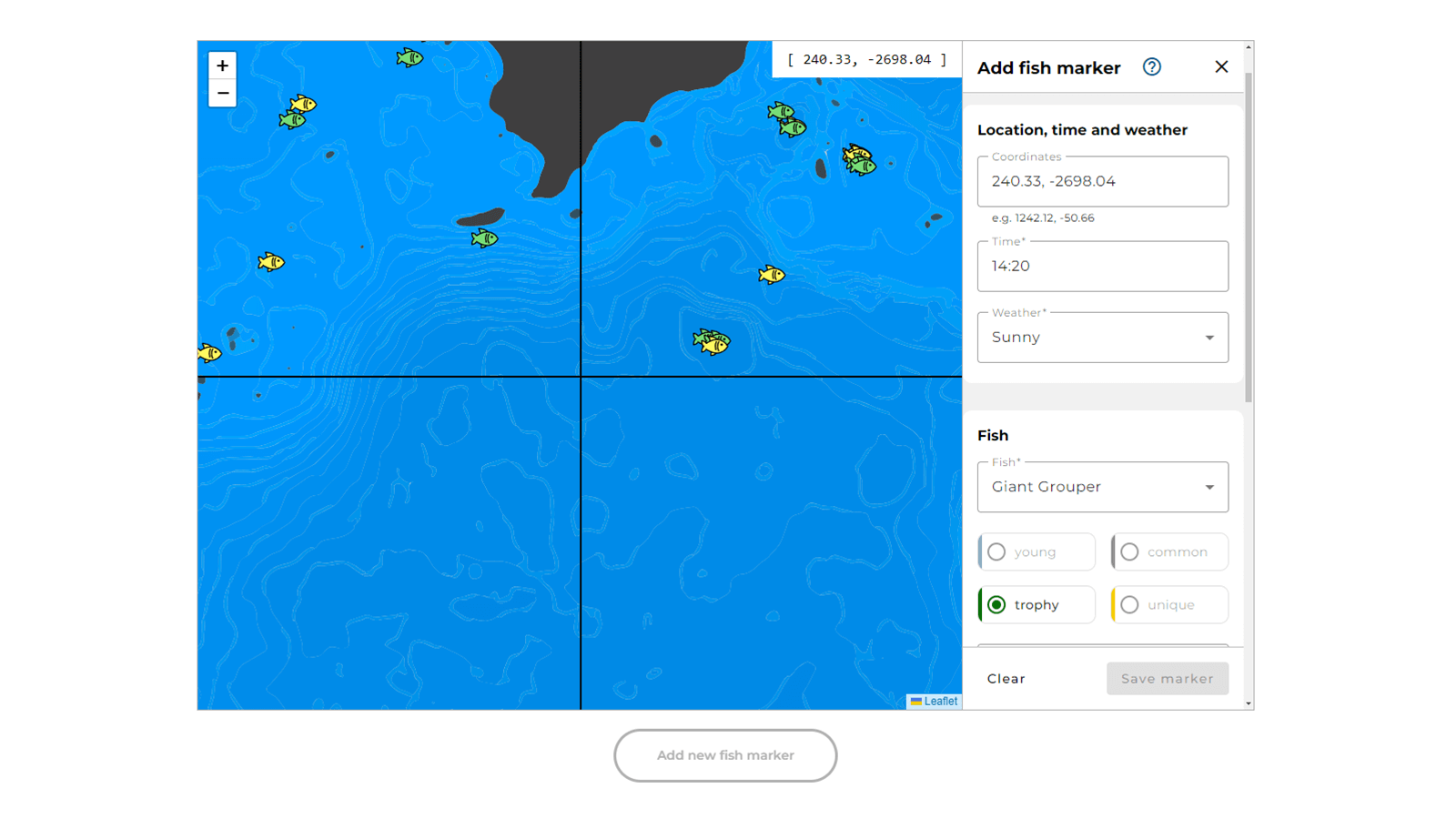Select the common fish radio option
This screenshot has height=819, width=1456.
[1130, 552]
